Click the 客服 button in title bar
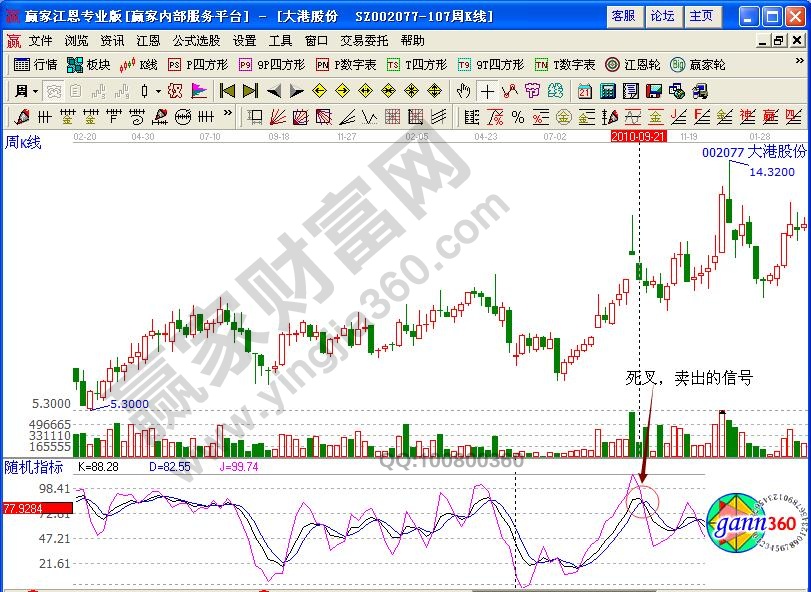Screen dimensions: 811x592 623,16
